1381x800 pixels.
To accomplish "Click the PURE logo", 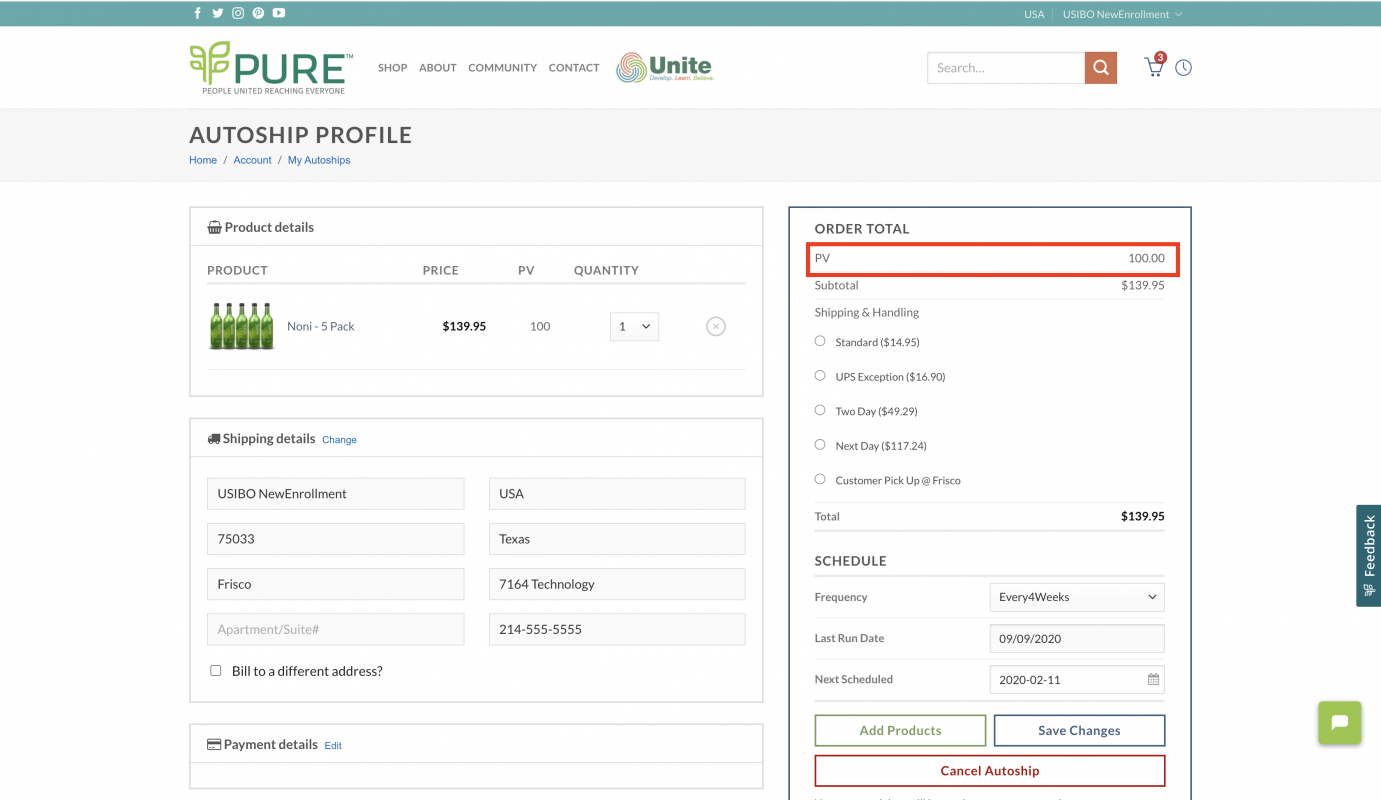I will pyautogui.click(x=271, y=68).
